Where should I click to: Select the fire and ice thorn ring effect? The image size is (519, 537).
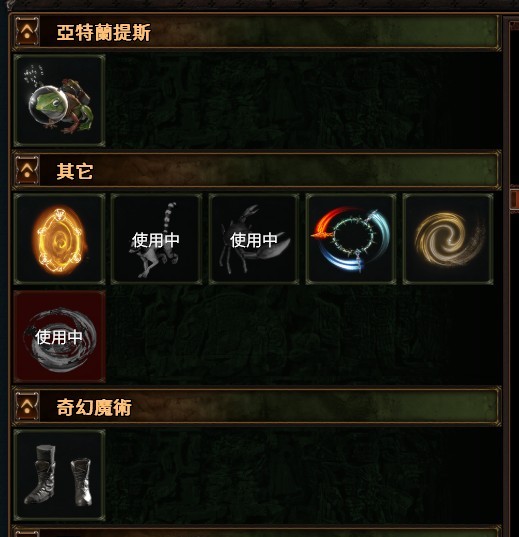coord(351,239)
